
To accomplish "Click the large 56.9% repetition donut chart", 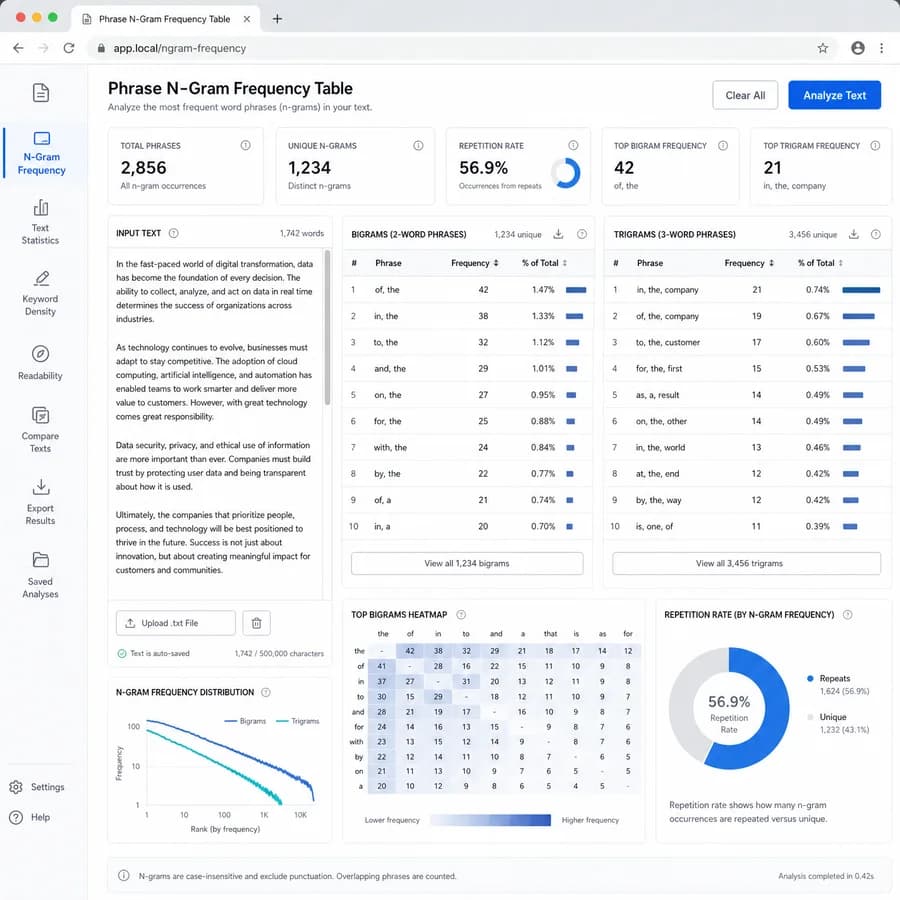I will click(729, 708).
